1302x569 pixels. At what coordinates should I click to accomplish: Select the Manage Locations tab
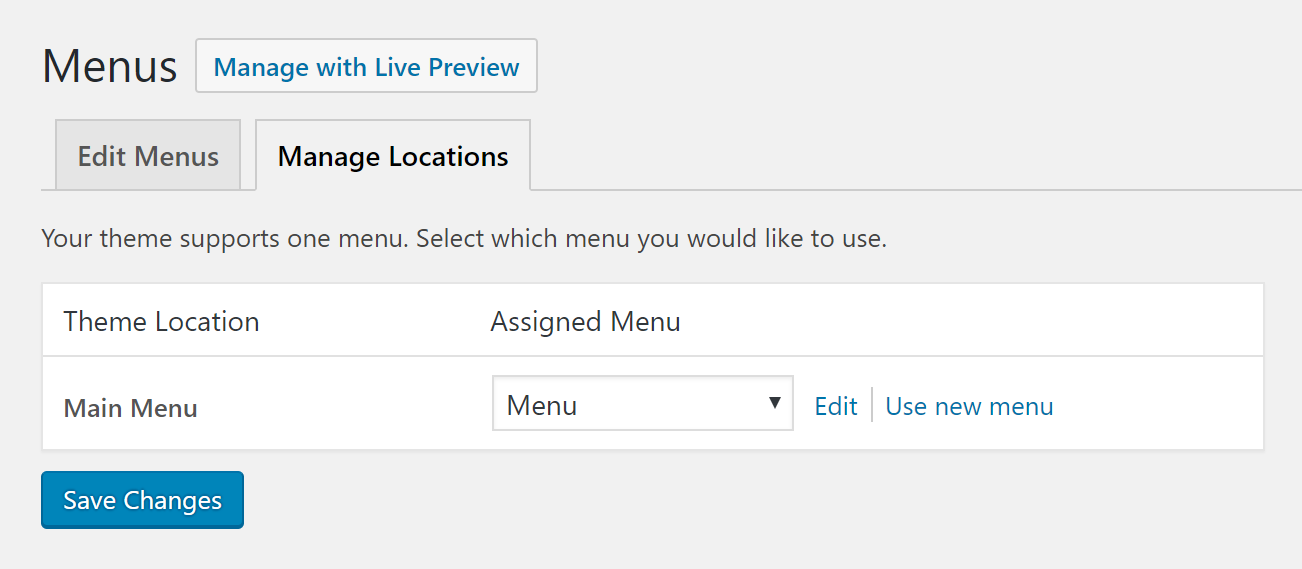[x=393, y=156]
